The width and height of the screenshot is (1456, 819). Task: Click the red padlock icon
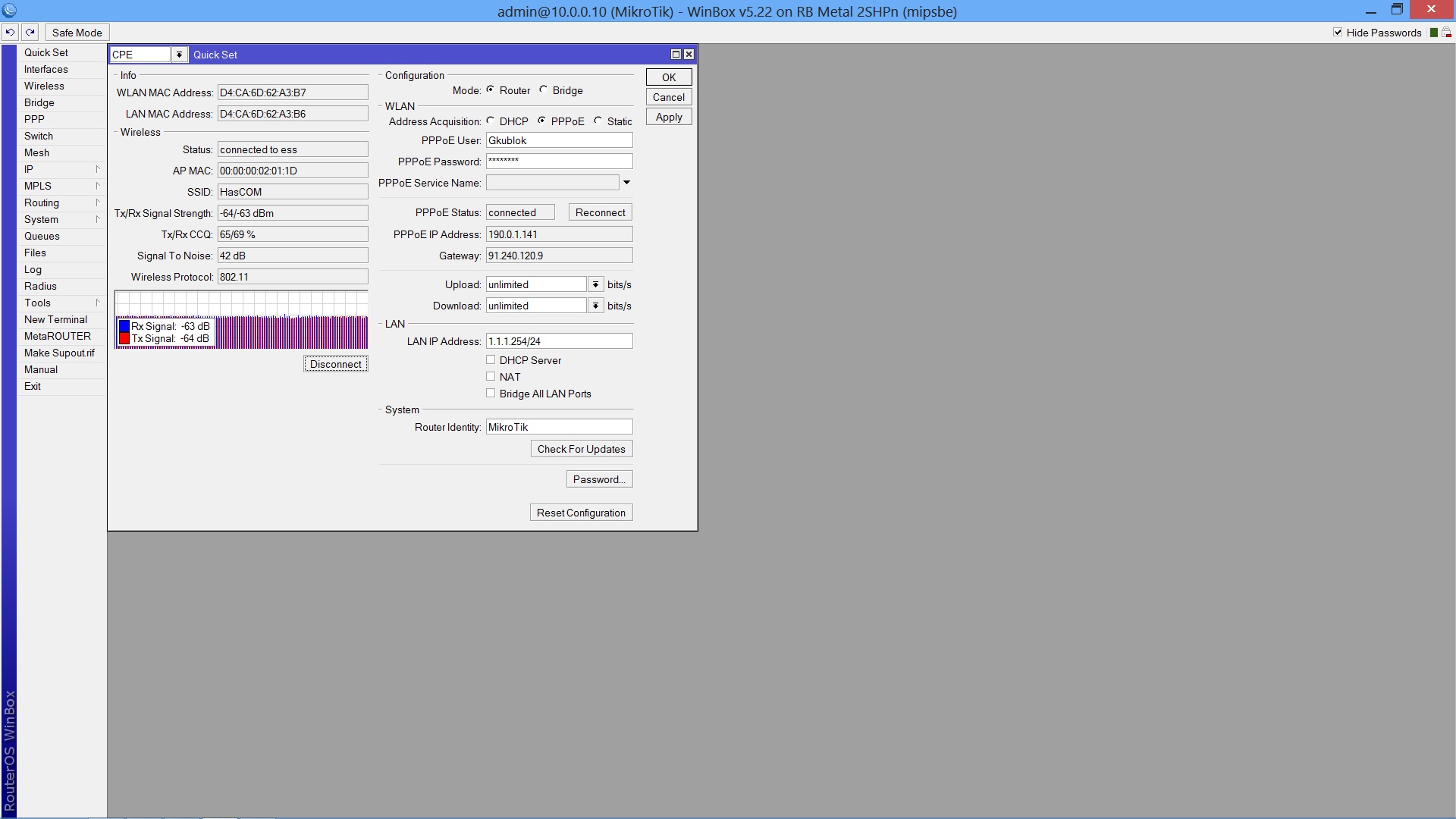[1446, 33]
